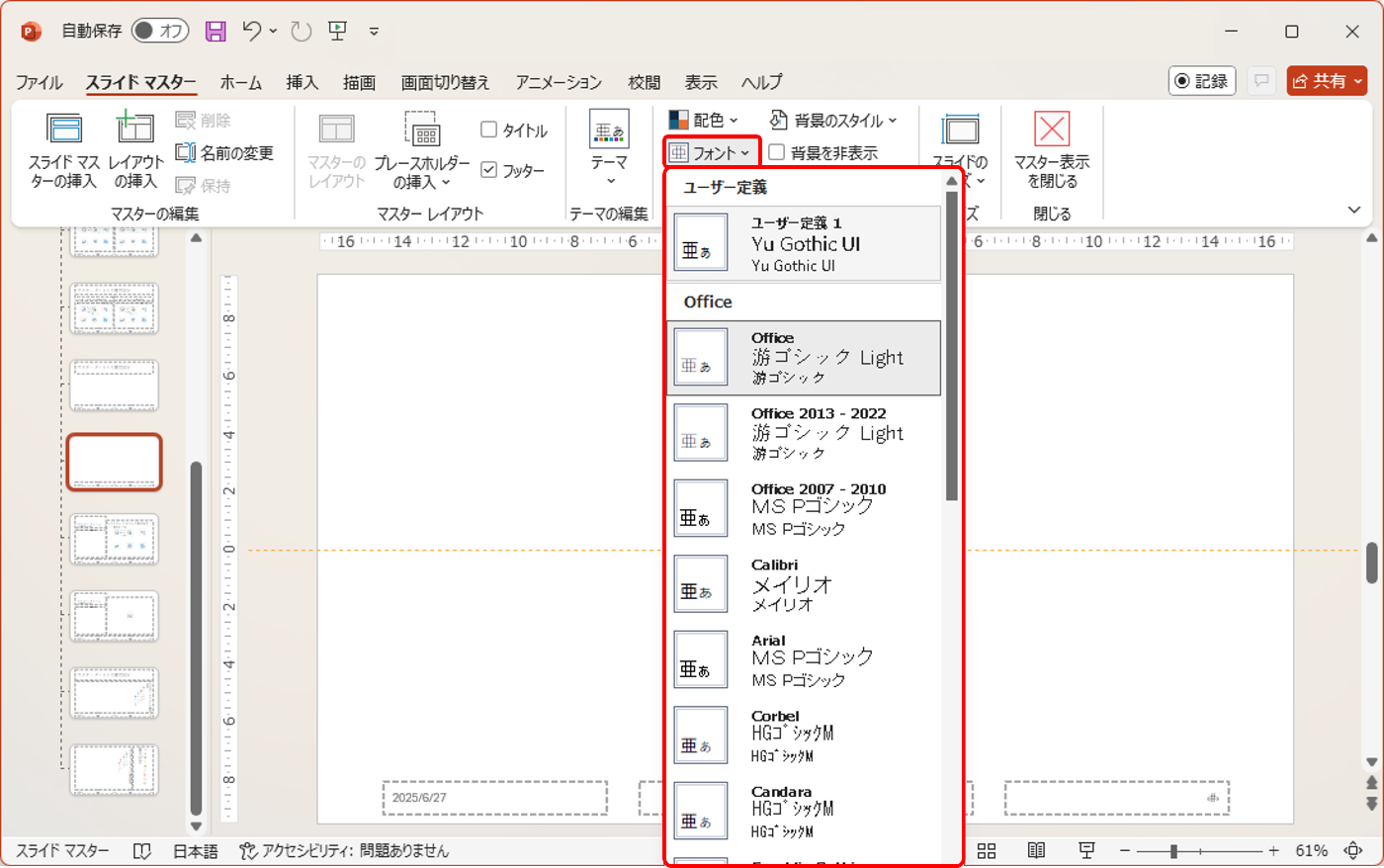
Task: Click the Save floppy disk icon
Action: pos(216,32)
